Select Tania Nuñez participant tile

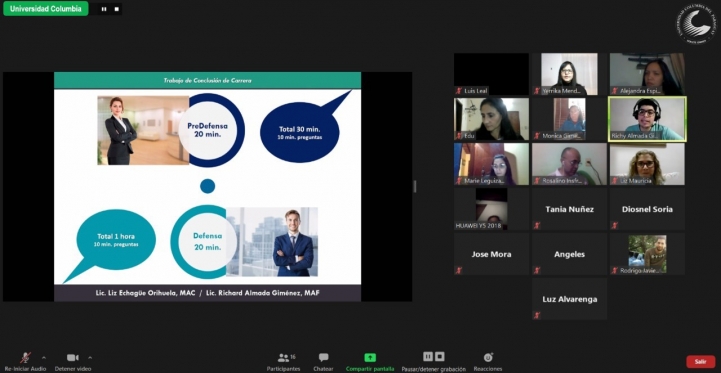[x=569, y=209]
